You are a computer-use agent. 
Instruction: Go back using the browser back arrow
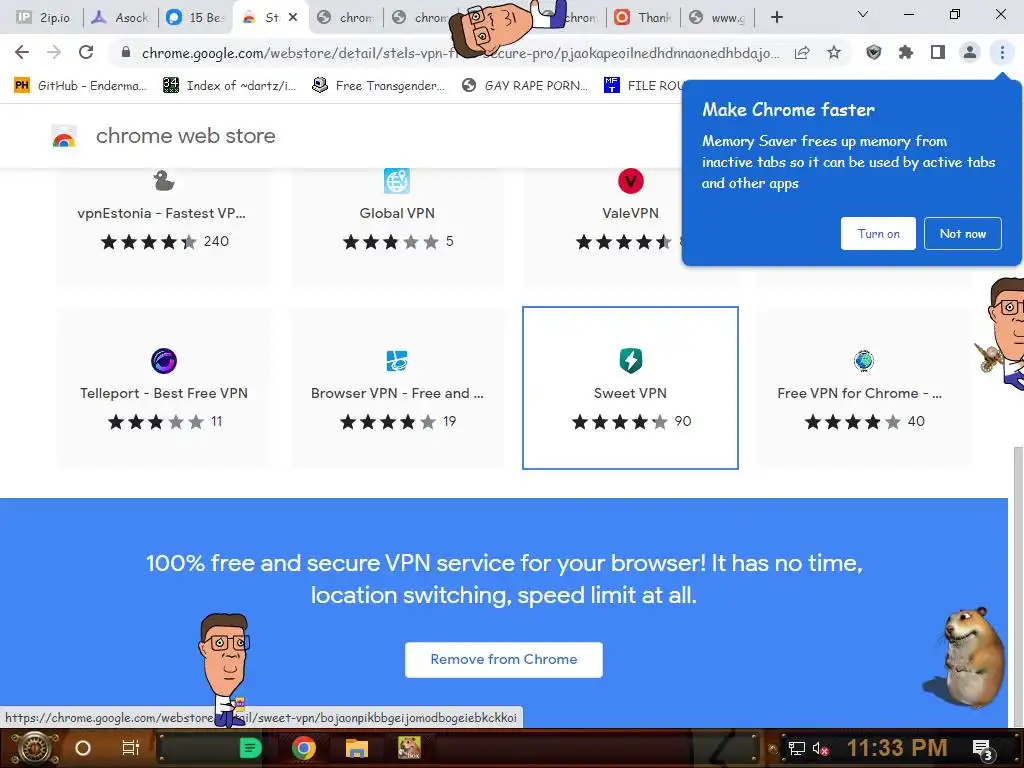pyautogui.click(x=22, y=52)
